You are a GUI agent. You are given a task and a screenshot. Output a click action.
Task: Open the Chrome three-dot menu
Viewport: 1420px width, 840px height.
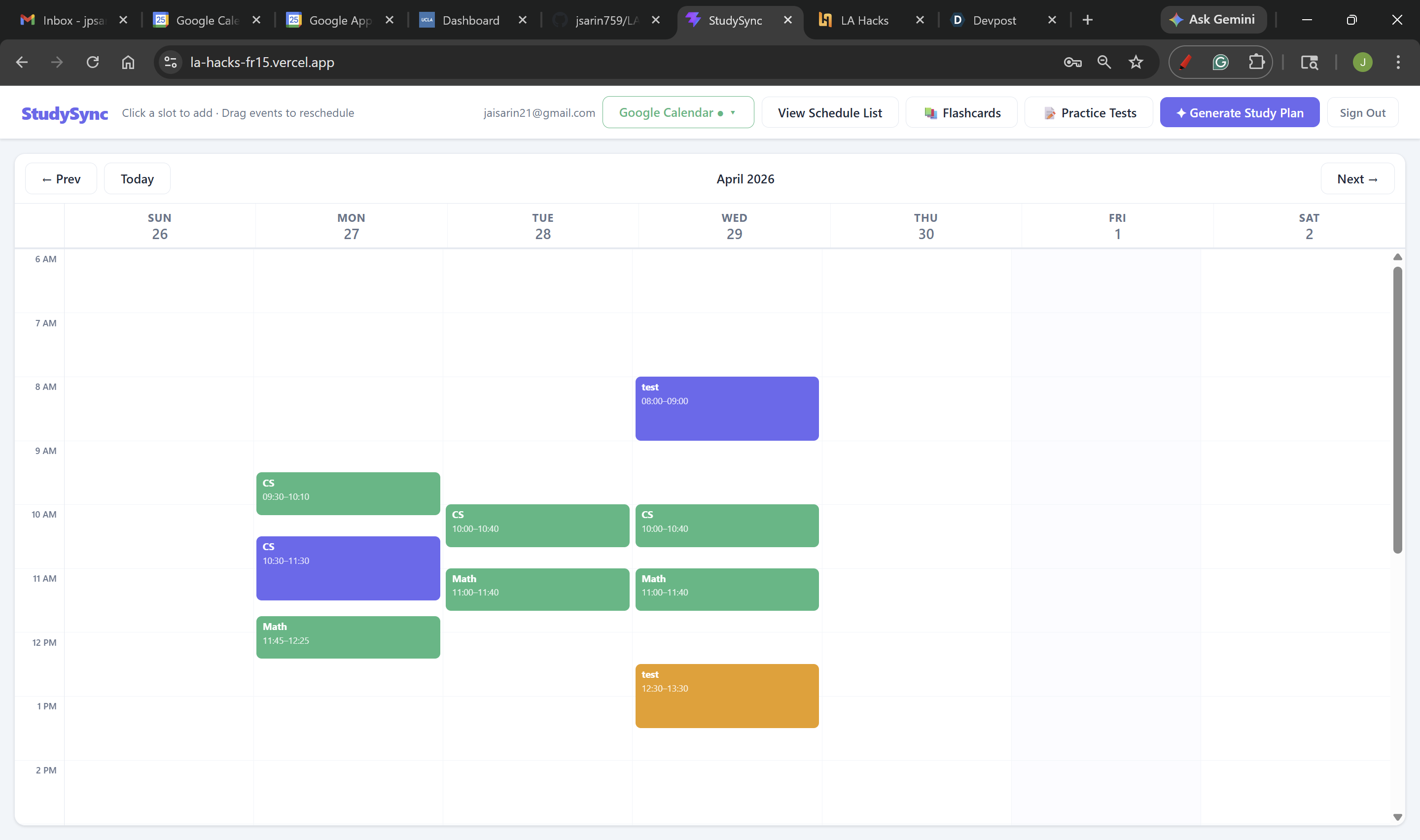1398,62
